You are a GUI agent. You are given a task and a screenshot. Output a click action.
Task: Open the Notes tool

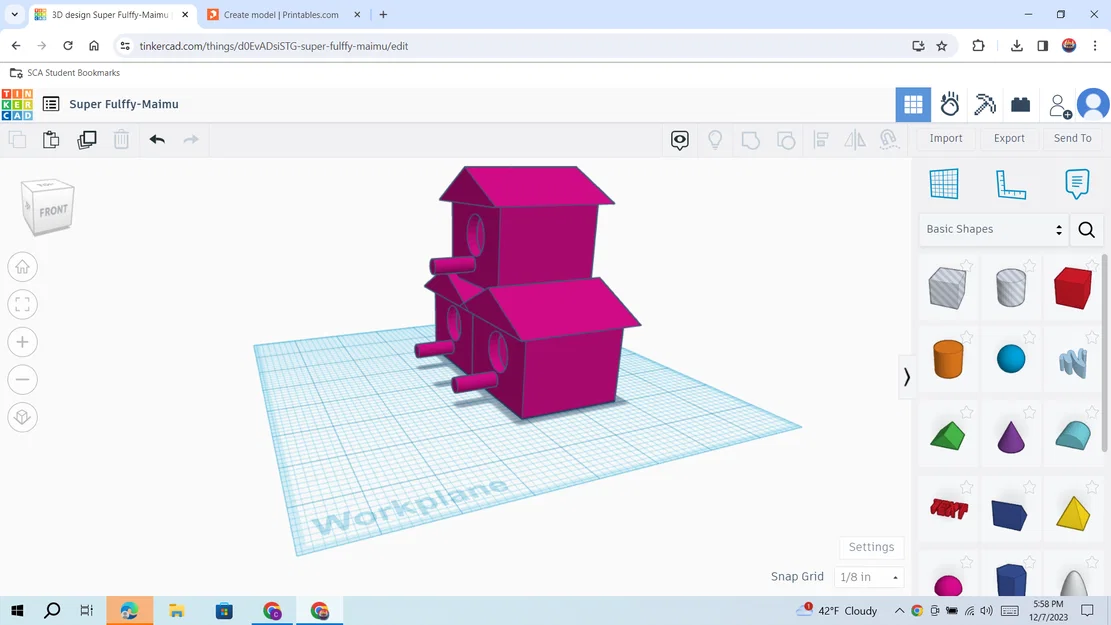point(1077,184)
